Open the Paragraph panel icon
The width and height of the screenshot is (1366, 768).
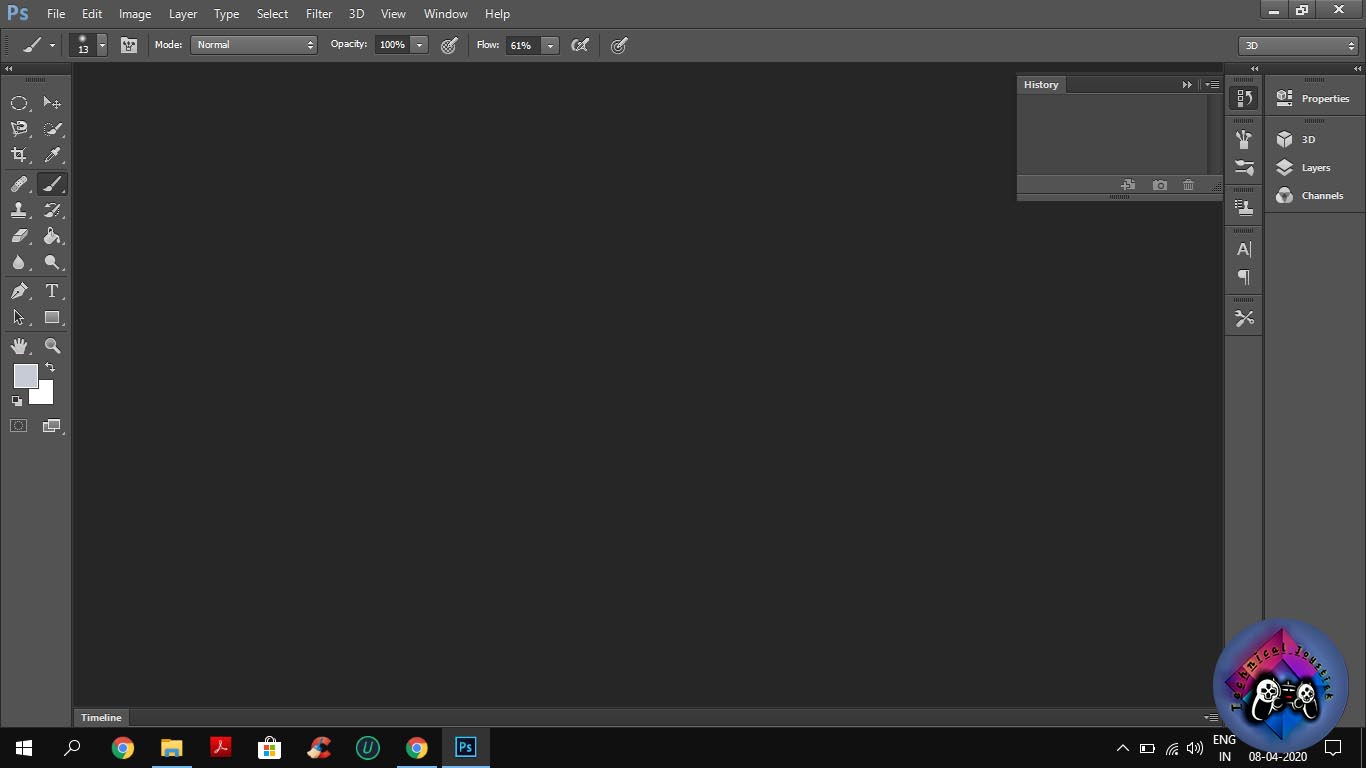click(1244, 277)
